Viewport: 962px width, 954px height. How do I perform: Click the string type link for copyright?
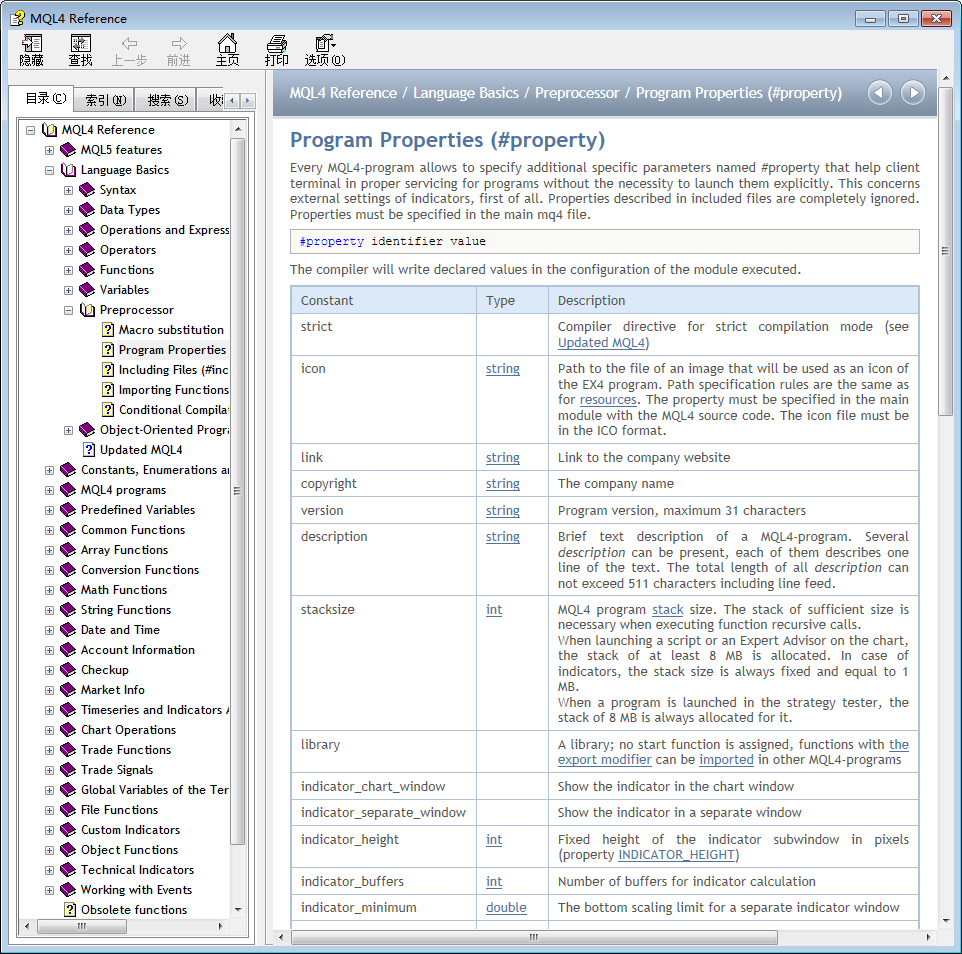click(502, 484)
